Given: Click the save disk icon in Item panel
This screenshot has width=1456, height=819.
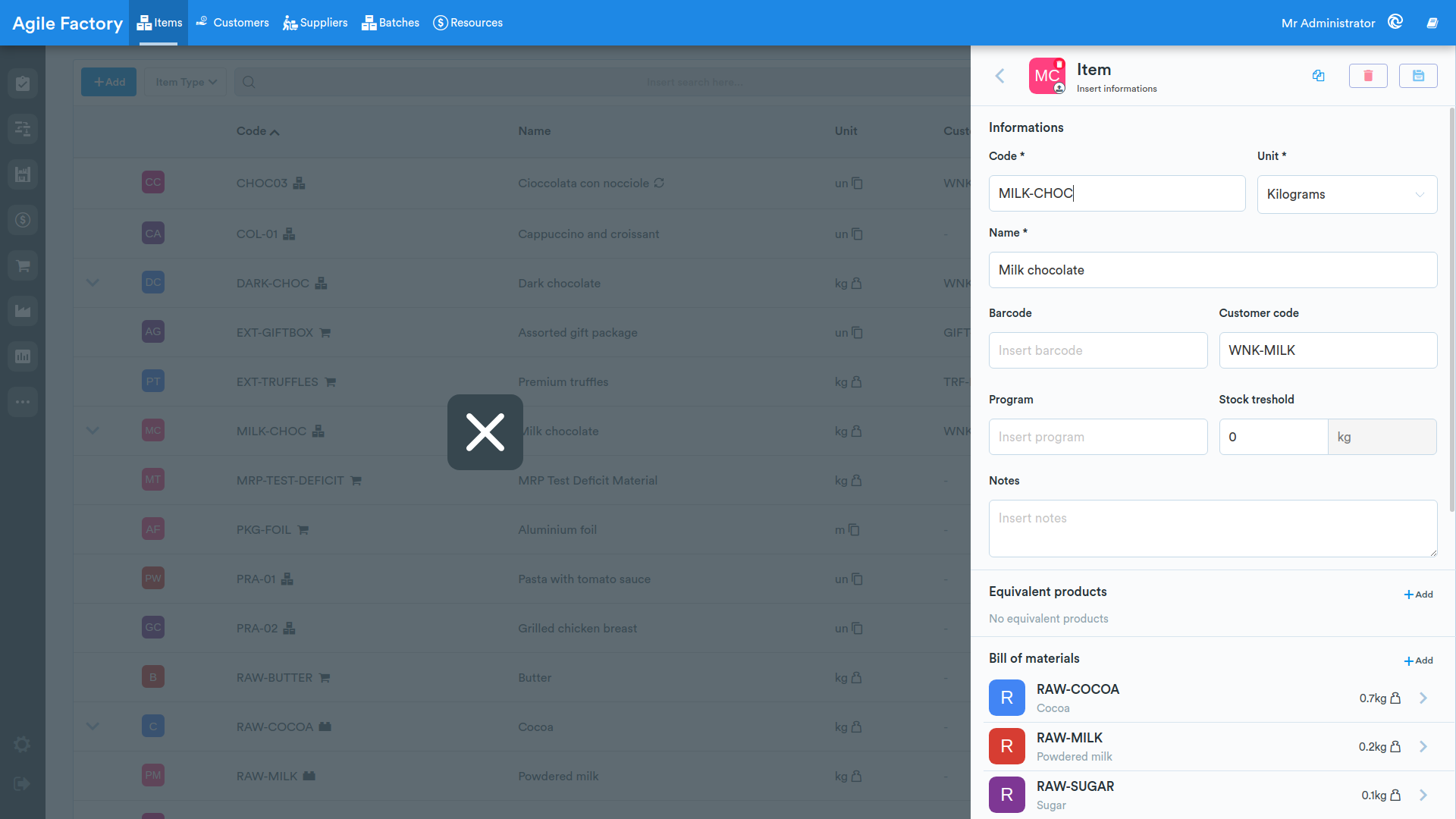Looking at the screenshot, I should (1418, 76).
